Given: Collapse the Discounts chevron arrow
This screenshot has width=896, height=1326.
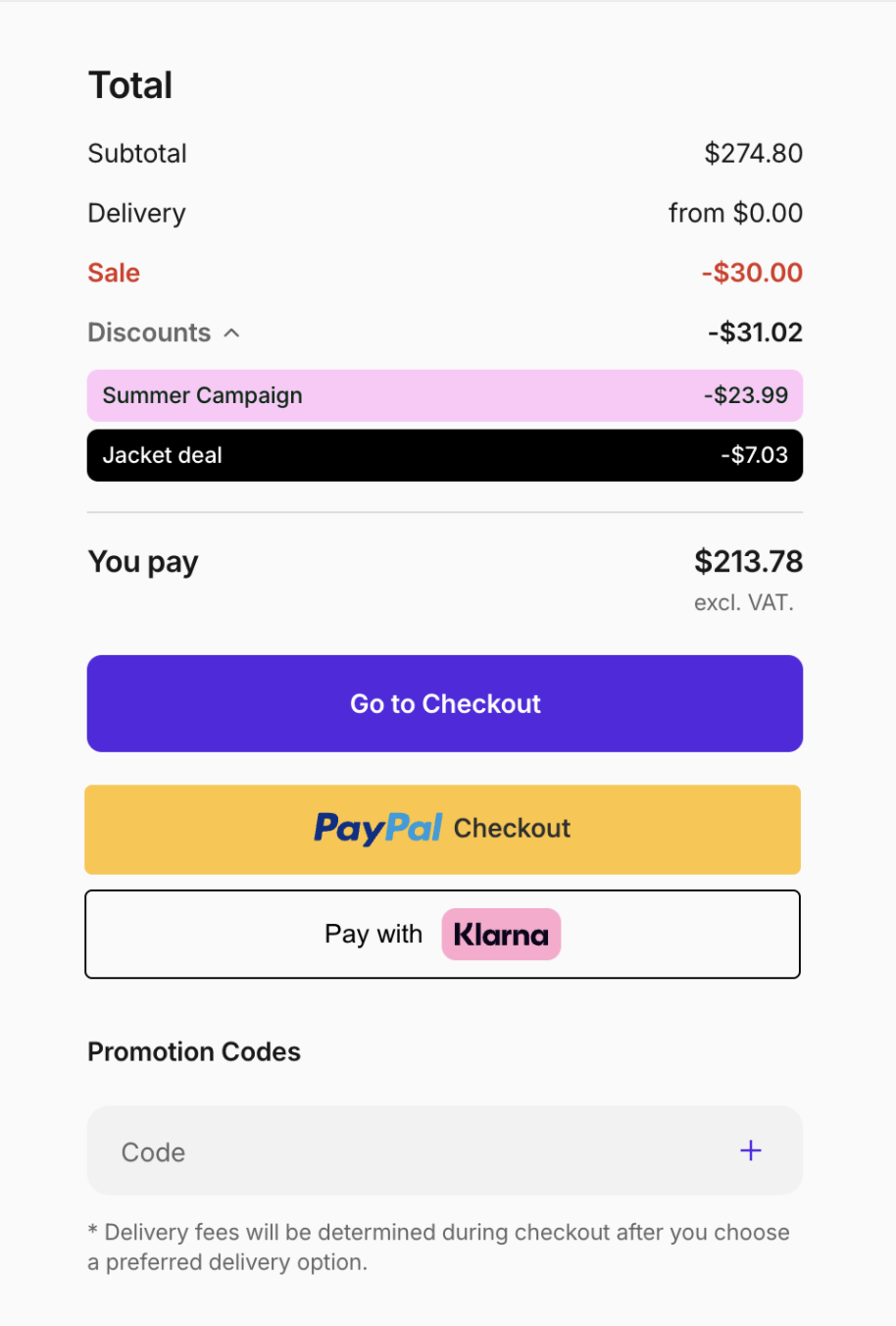Looking at the screenshot, I should coord(232,333).
